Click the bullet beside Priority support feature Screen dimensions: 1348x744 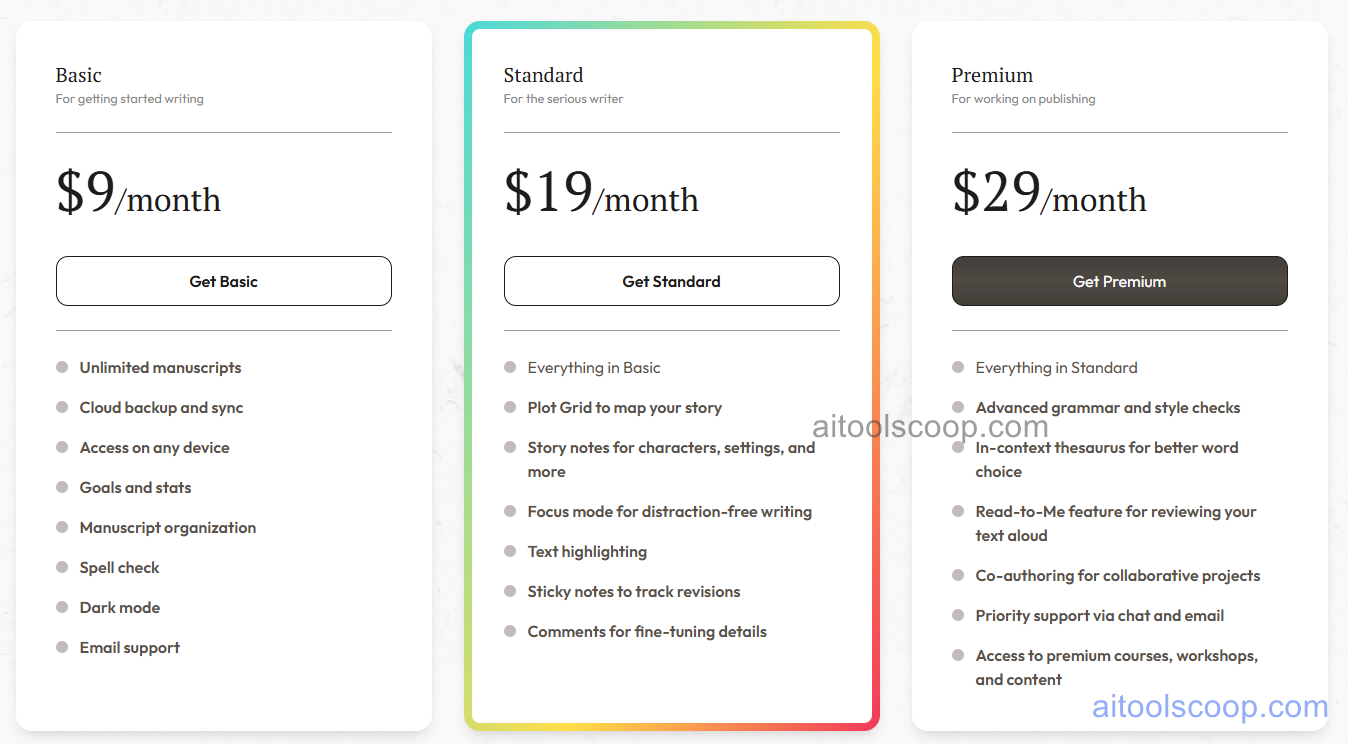pos(957,615)
